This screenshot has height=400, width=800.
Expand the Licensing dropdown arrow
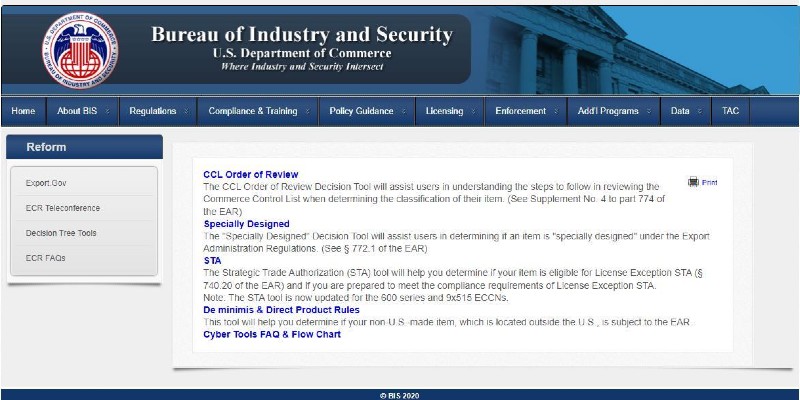click(473, 111)
